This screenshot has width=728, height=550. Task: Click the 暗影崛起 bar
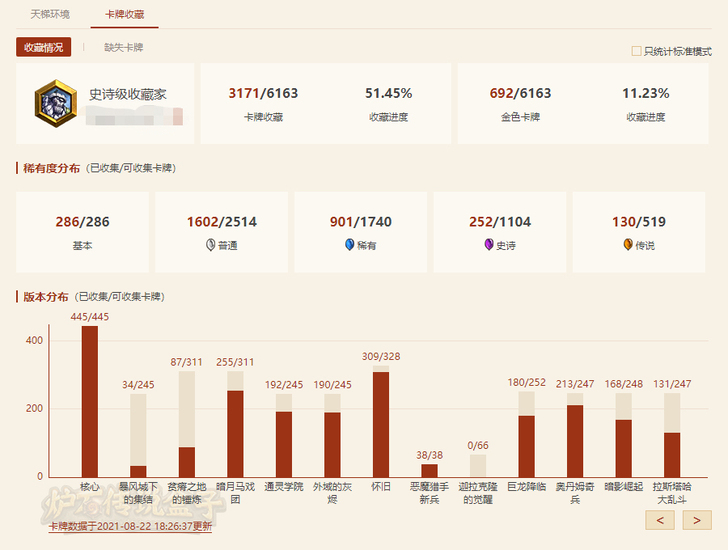[x=624, y=435]
